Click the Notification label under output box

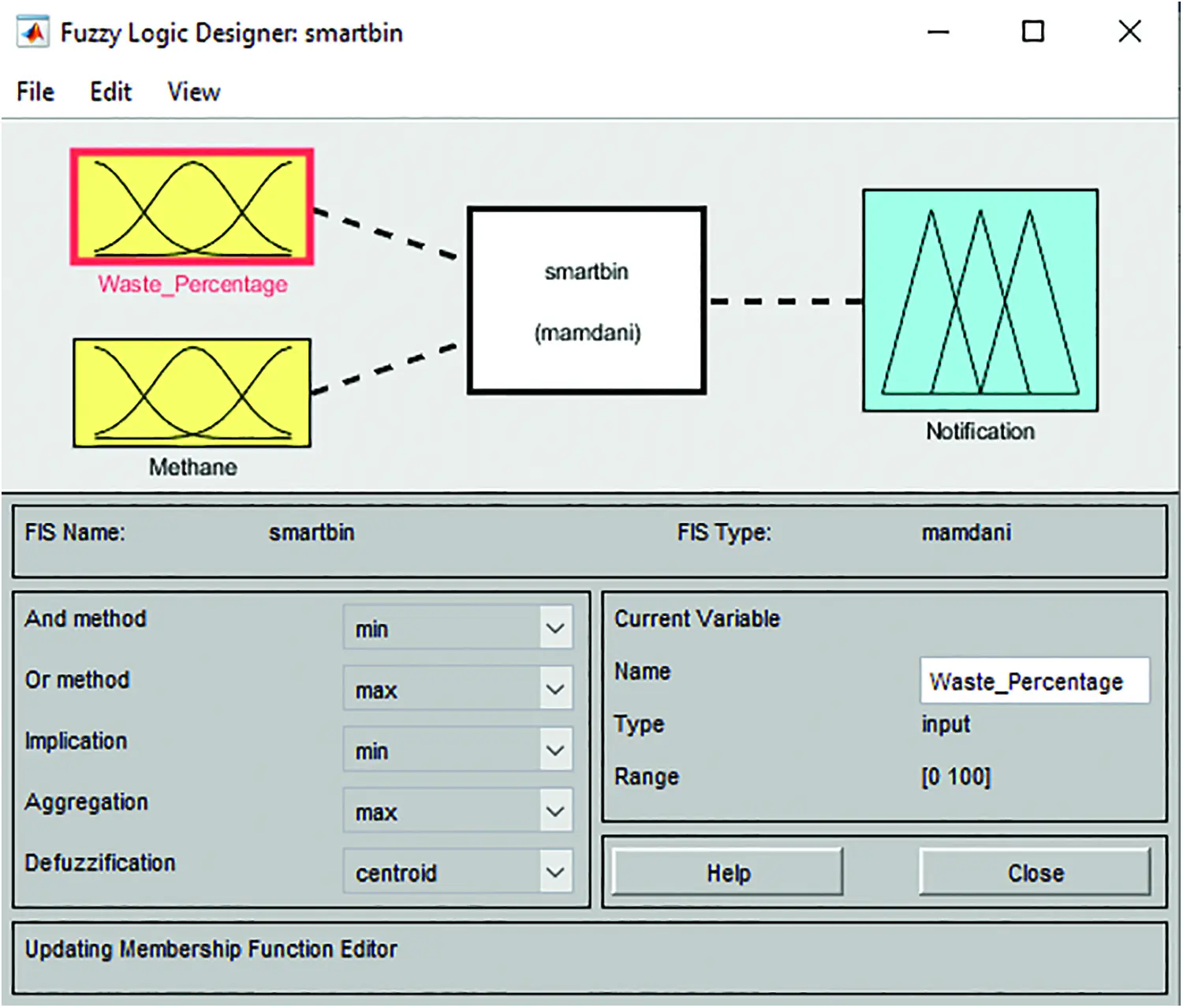pos(980,431)
